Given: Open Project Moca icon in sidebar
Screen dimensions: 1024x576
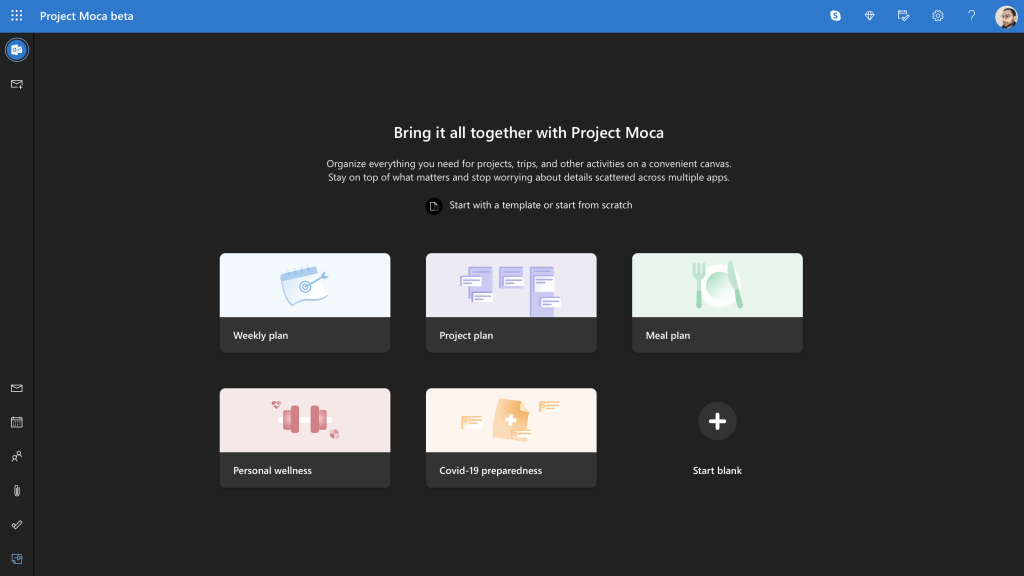Looking at the screenshot, I should click(17, 558).
